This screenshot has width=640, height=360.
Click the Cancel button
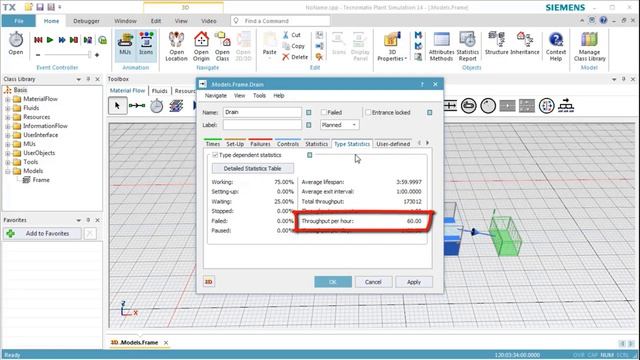[373, 282]
